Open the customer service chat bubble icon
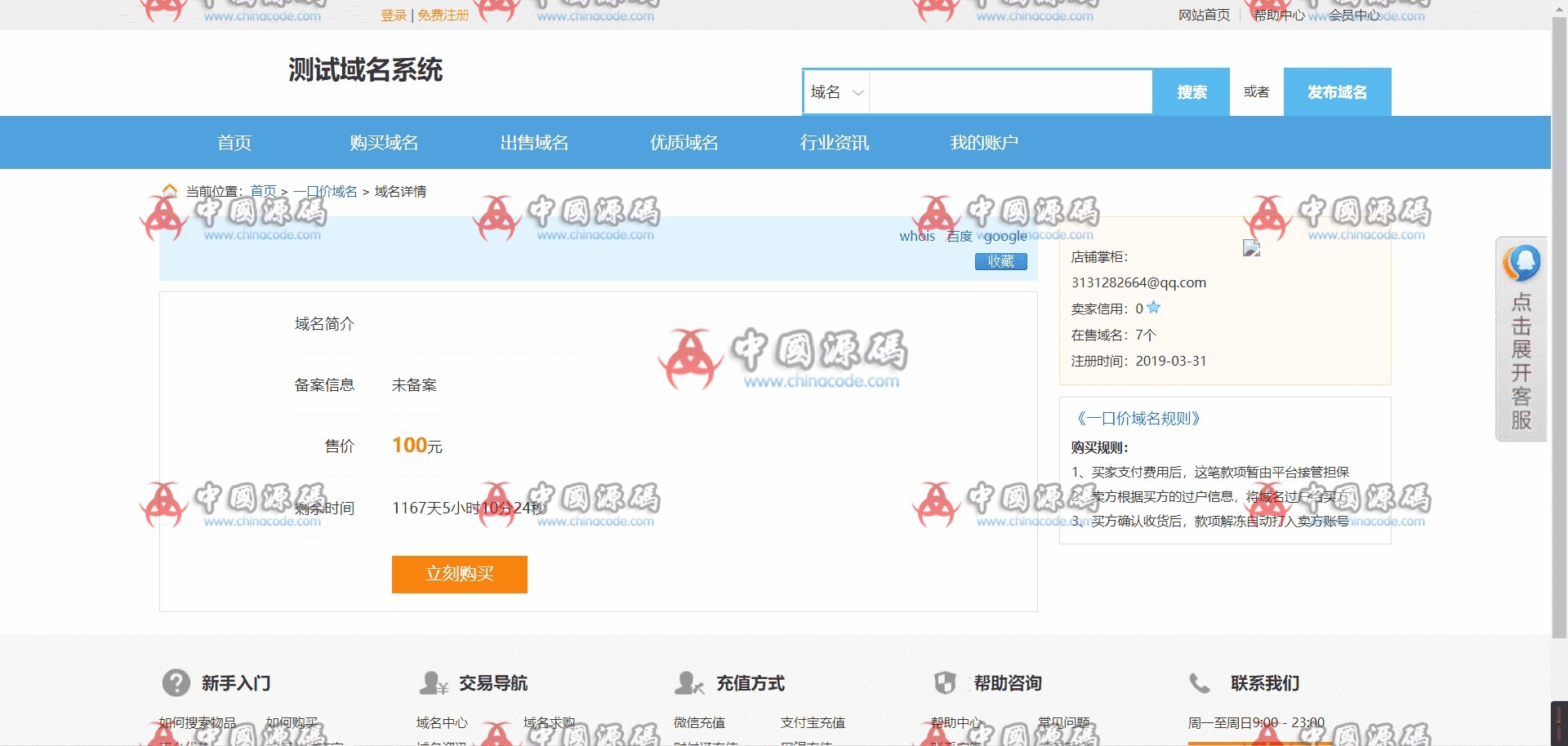 coord(1521,263)
